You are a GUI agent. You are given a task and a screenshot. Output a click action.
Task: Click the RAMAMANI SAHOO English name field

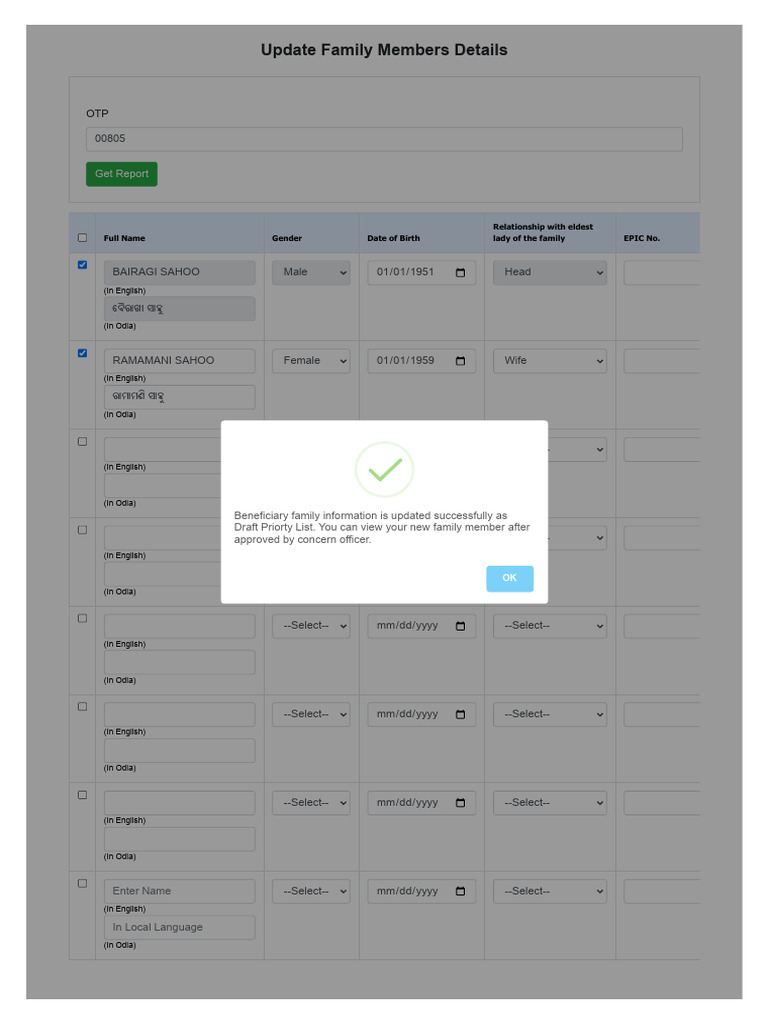click(x=180, y=360)
